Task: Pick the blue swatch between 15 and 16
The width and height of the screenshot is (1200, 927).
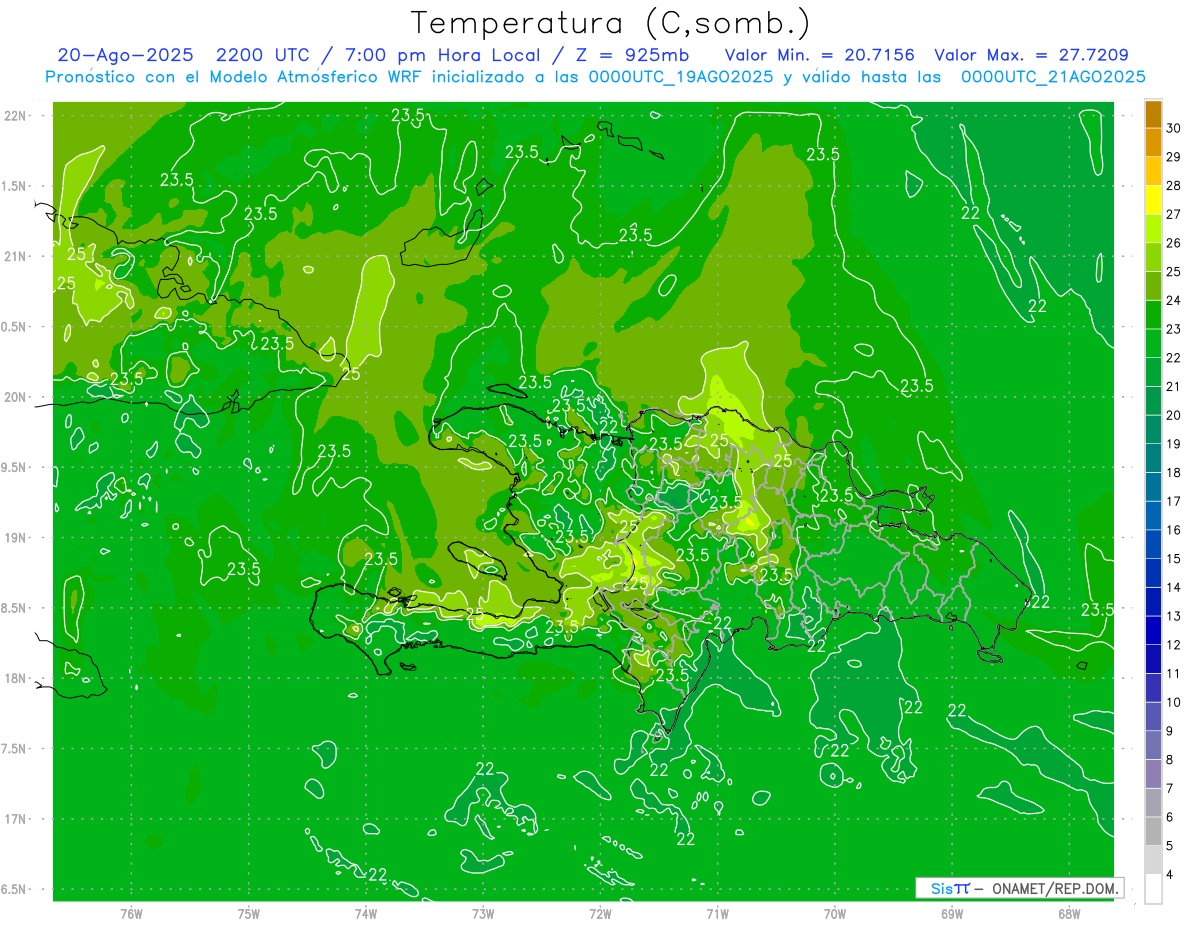Action: pos(1153,544)
